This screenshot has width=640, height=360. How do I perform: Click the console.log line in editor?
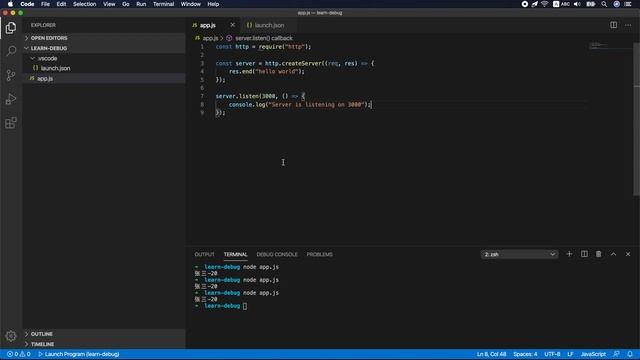[300, 104]
